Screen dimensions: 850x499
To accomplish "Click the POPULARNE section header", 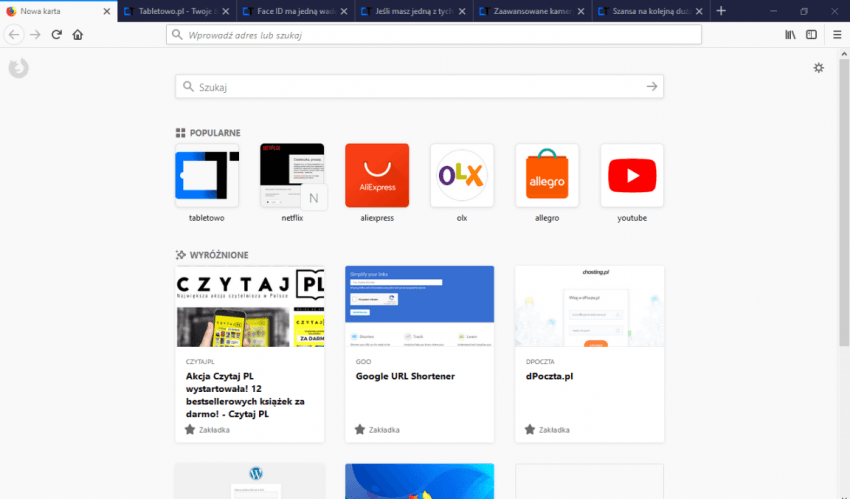I will coord(208,133).
